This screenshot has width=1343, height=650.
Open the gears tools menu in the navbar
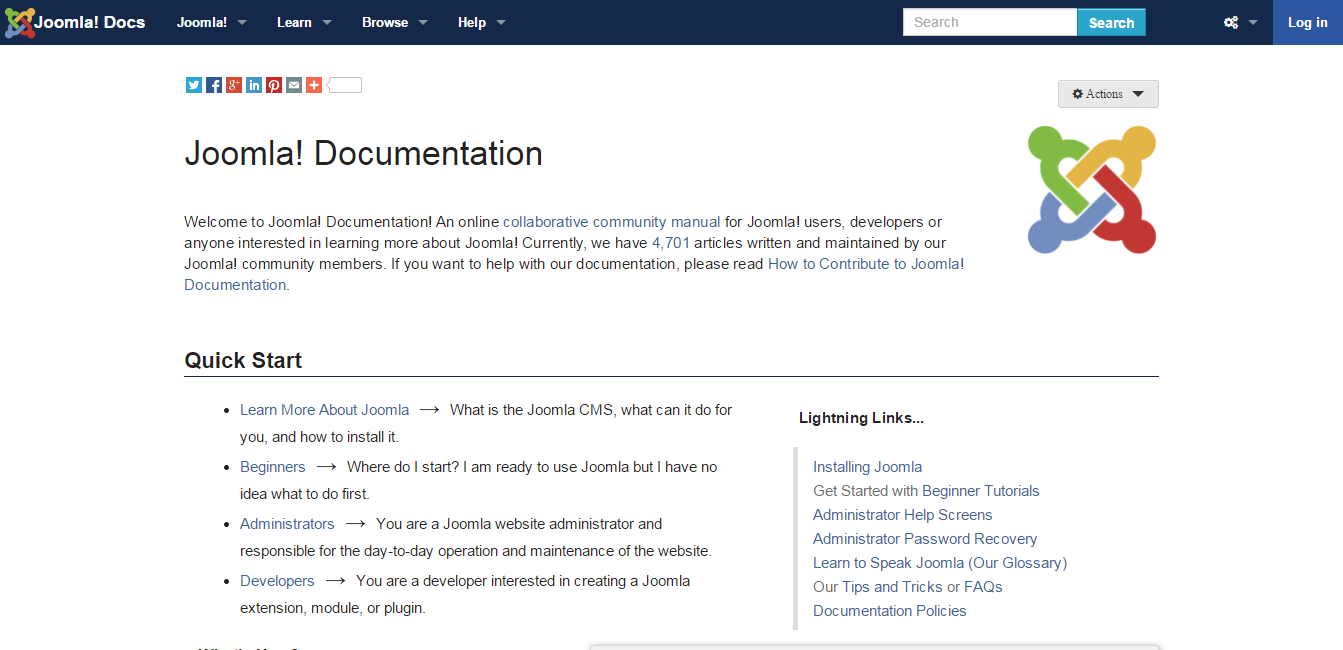click(x=1239, y=21)
